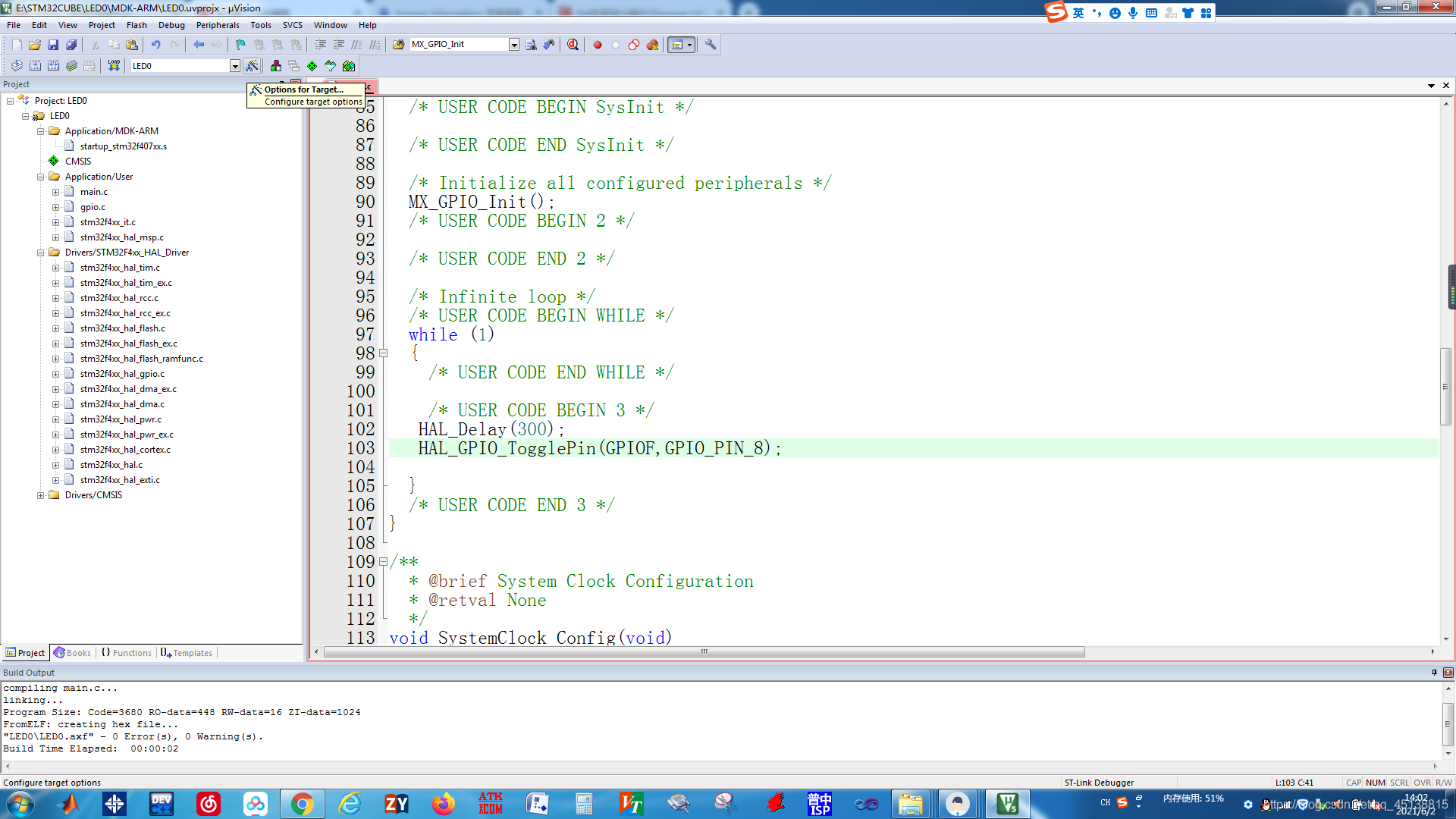1456x819 pixels.
Task: Open the Peripherals menu
Action: click(218, 25)
